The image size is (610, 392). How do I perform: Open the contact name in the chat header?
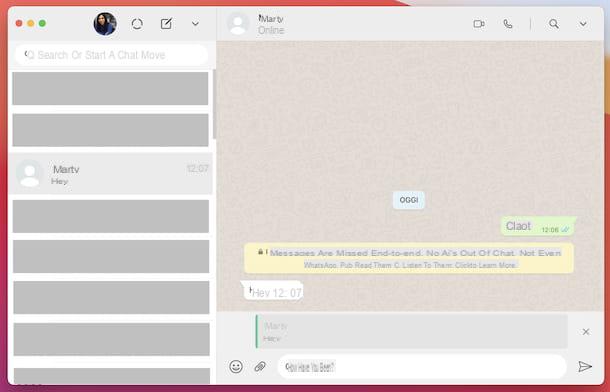tap(271, 18)
